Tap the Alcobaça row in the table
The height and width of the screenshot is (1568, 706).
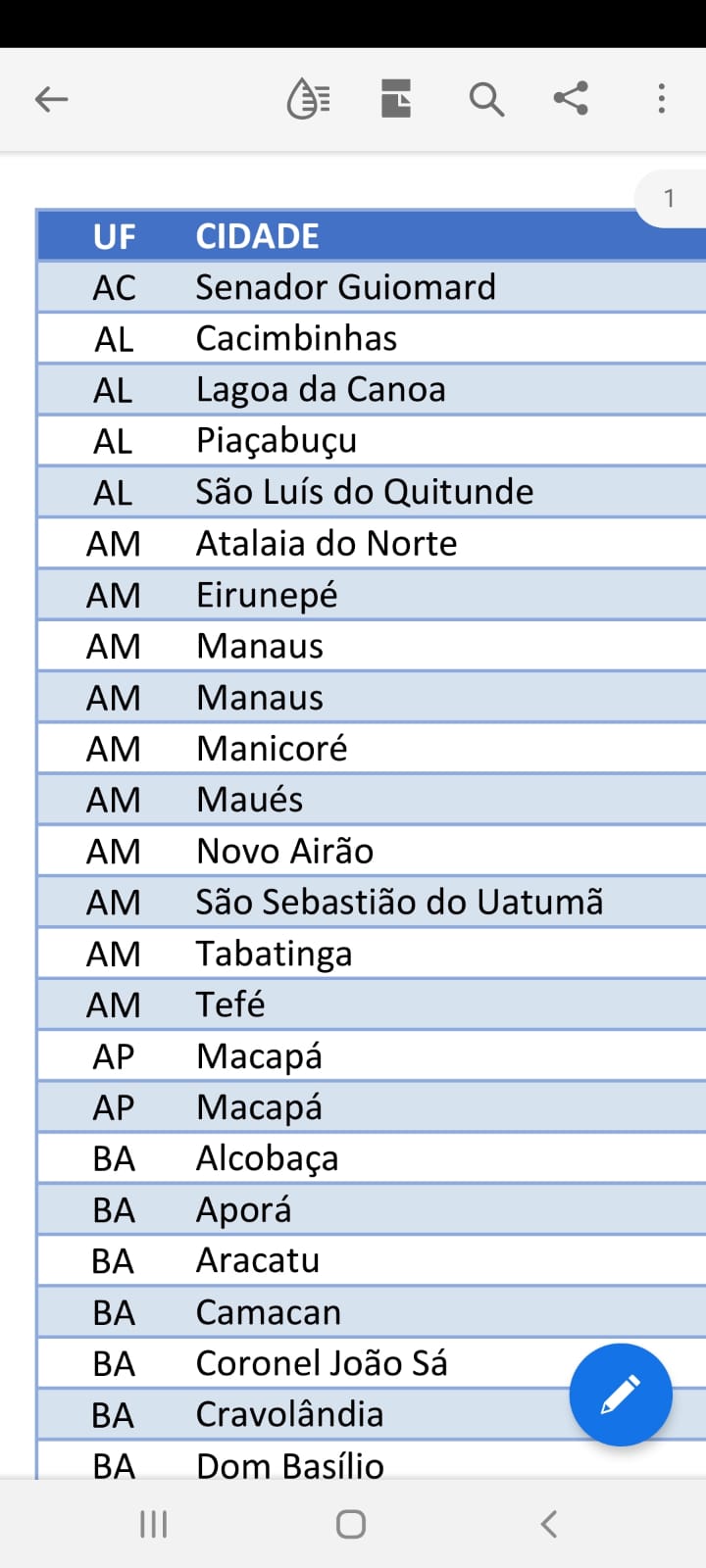[x=372, y=1158]
